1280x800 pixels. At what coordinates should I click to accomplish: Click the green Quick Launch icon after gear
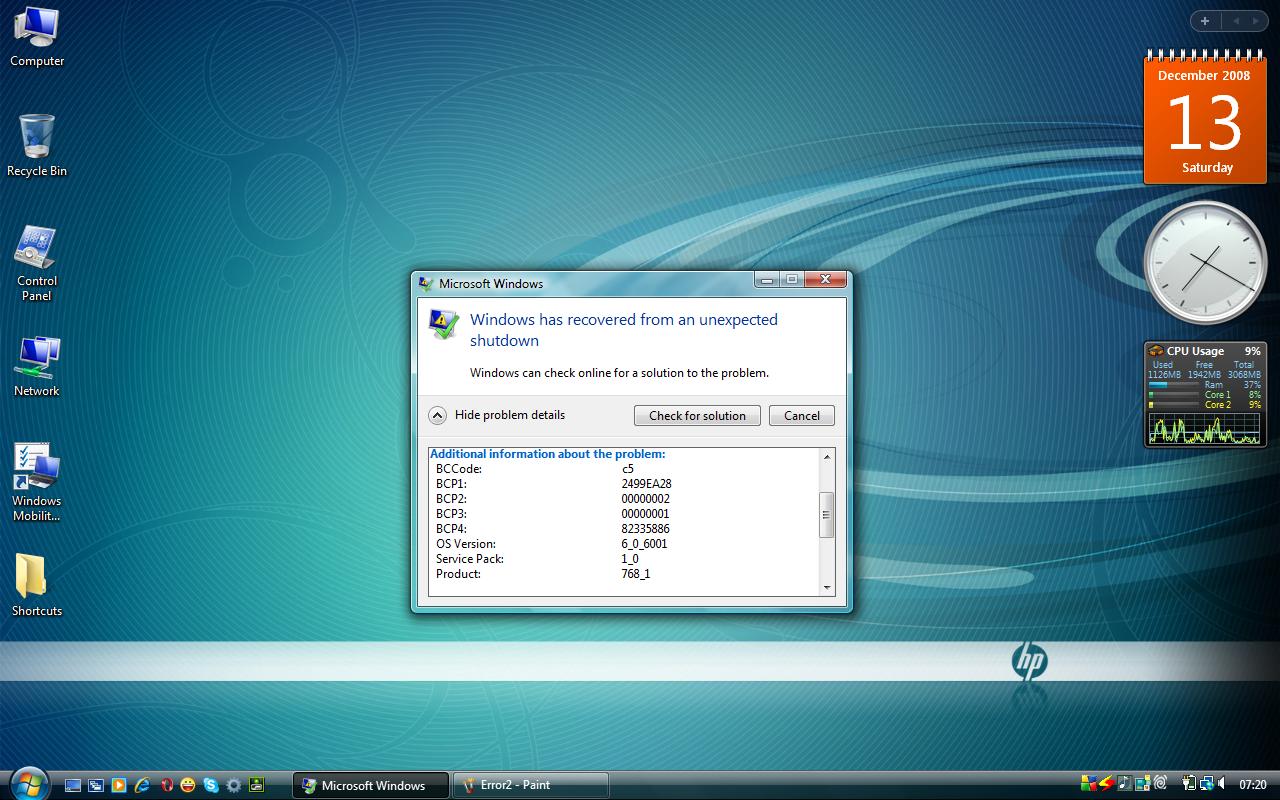pyautogui.click(x=257, y=785)
